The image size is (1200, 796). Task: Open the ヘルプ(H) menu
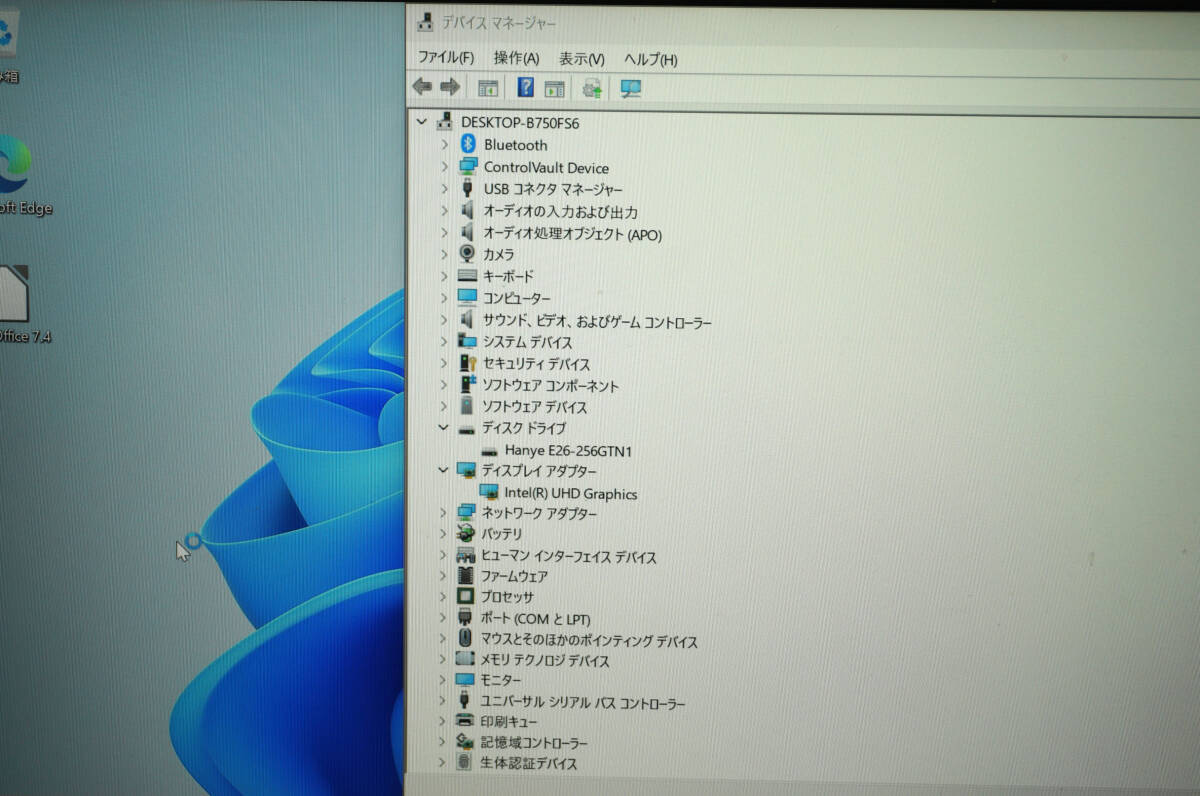650,59
